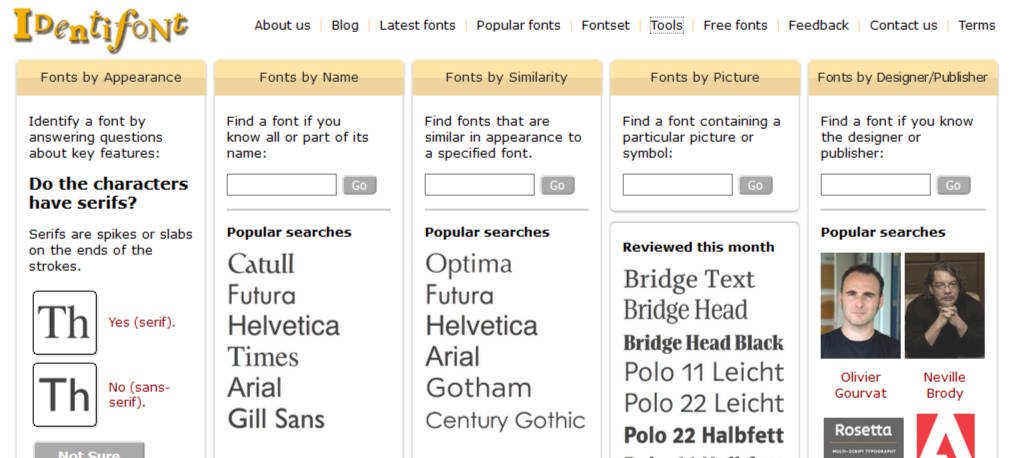Image resolution: width=1024 pixels, height=458 pixels.
Task: Open the Fontset navigation link
Action: [x=605, y=25]
